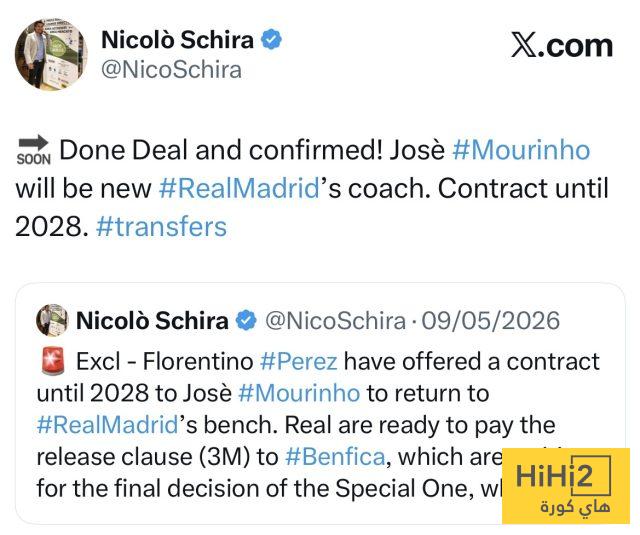Image resolution: width=640 pixels, height=535 pixels.
Task: Click the small avatar in quoted tweet
Action: 52,320
